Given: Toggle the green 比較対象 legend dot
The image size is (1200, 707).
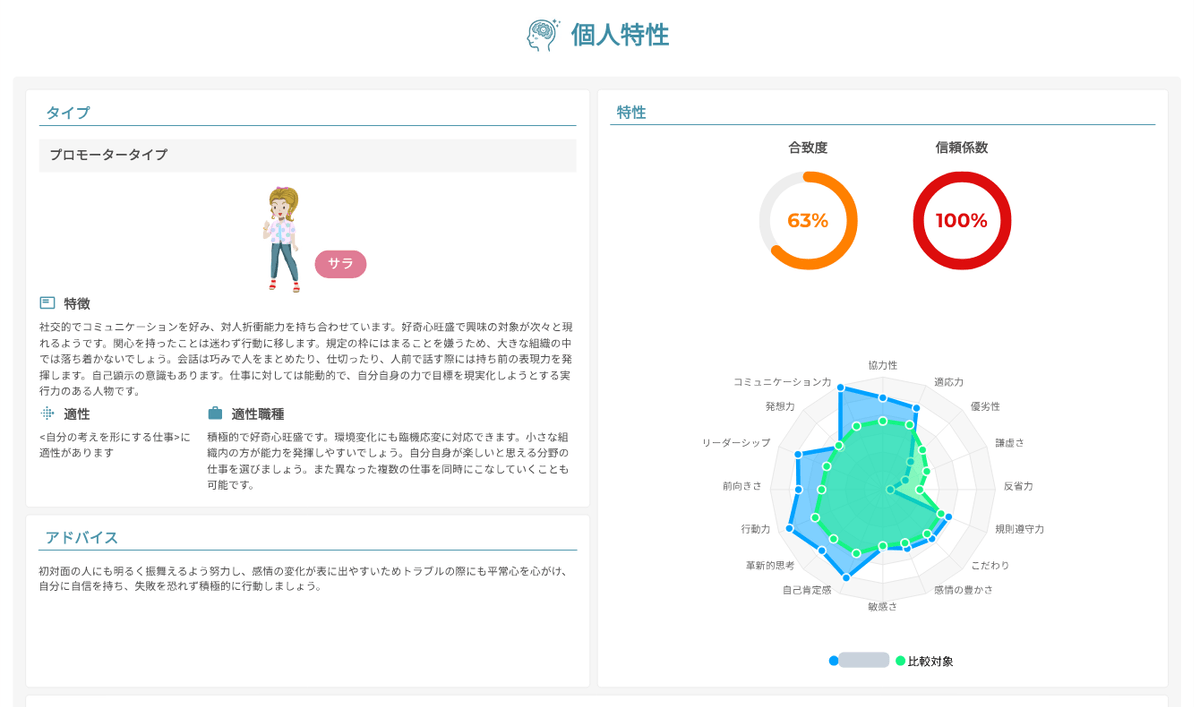Looking at the screenshot, I should [x=900, y=661].
